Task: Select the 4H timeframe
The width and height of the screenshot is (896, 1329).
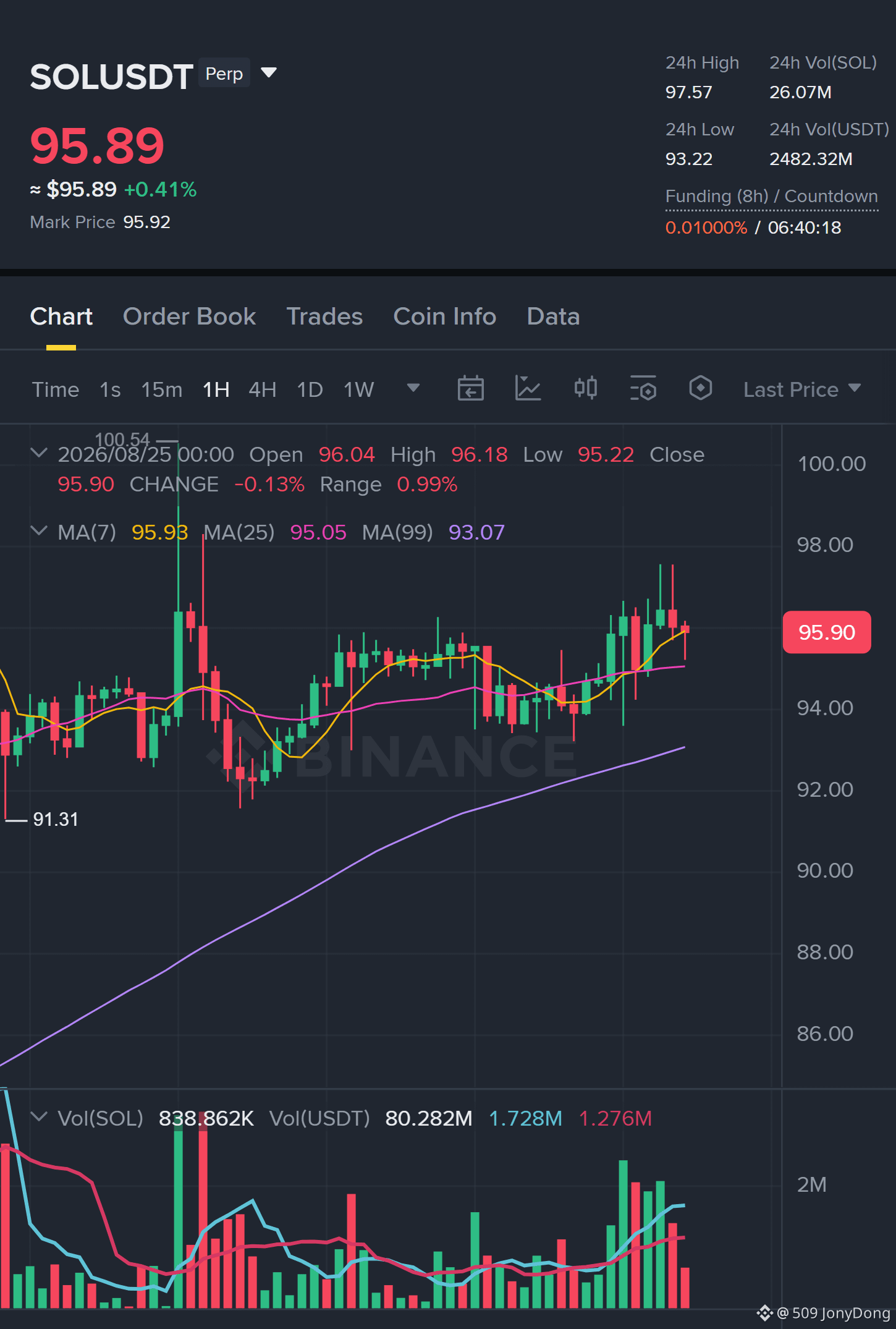Action: coord(263,389)
